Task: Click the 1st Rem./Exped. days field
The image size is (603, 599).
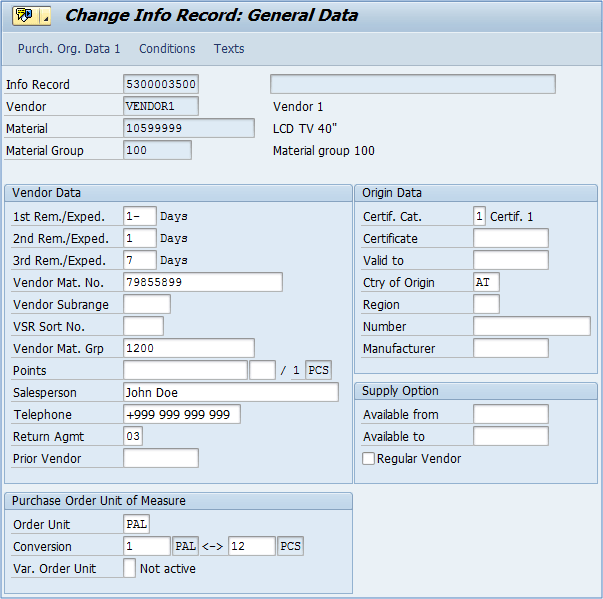Action: click(139, 217)
